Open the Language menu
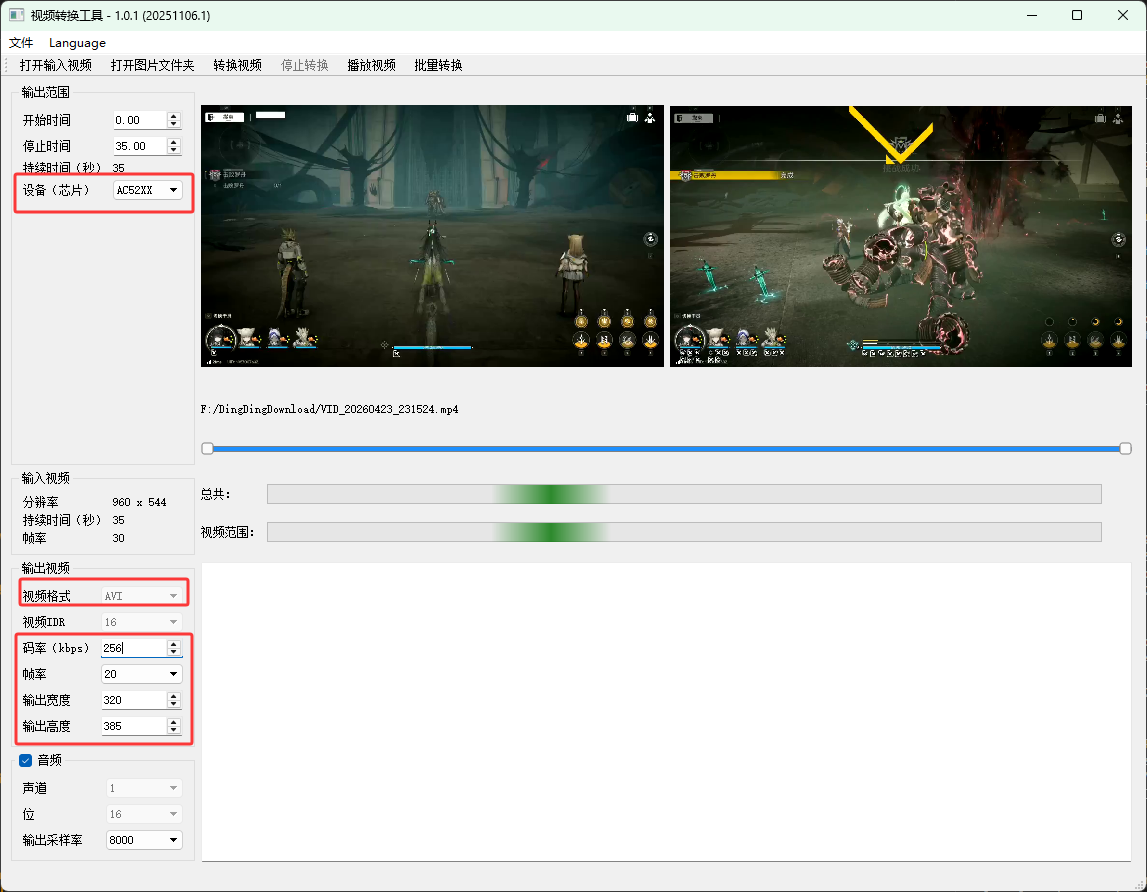1147x892 pixels. tap(77, 42)
